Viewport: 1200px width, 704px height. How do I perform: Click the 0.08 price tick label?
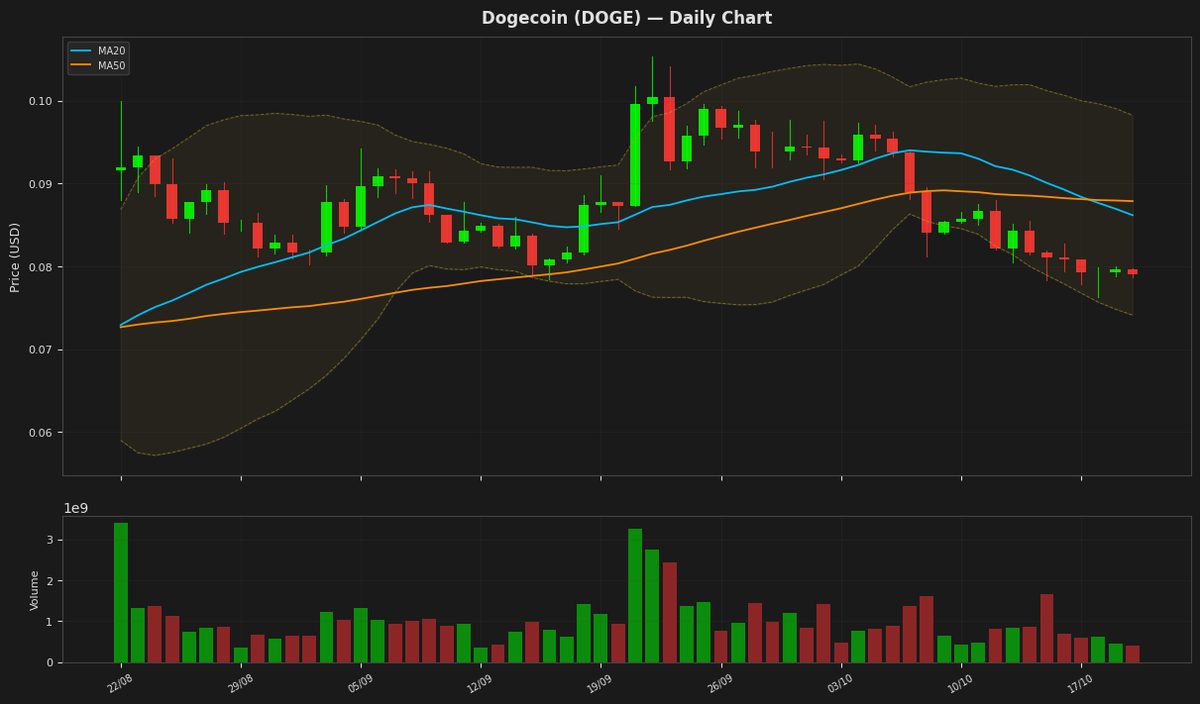[41, 267]
